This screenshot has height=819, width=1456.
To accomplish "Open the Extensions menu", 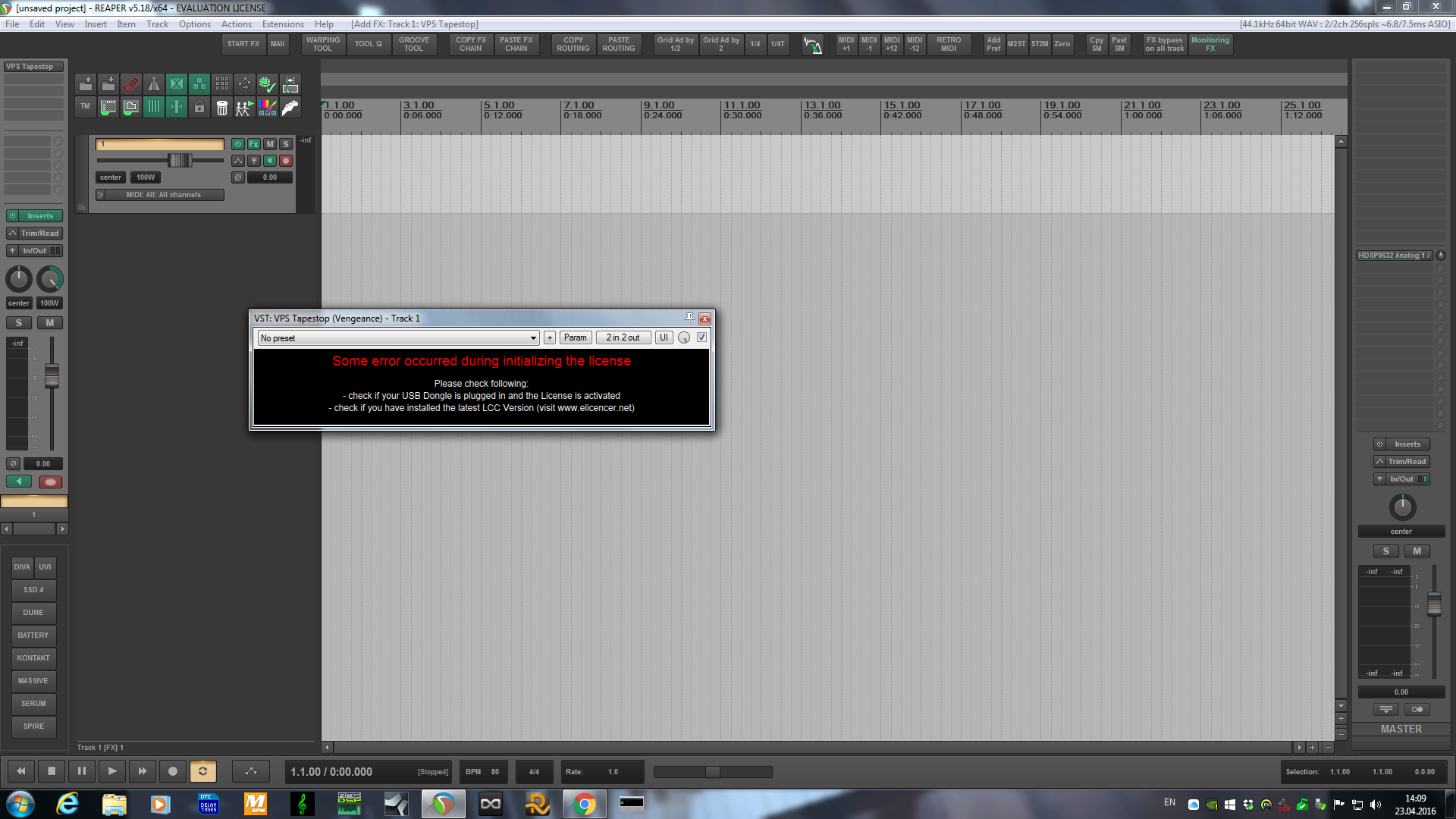I will pos(283,24).
